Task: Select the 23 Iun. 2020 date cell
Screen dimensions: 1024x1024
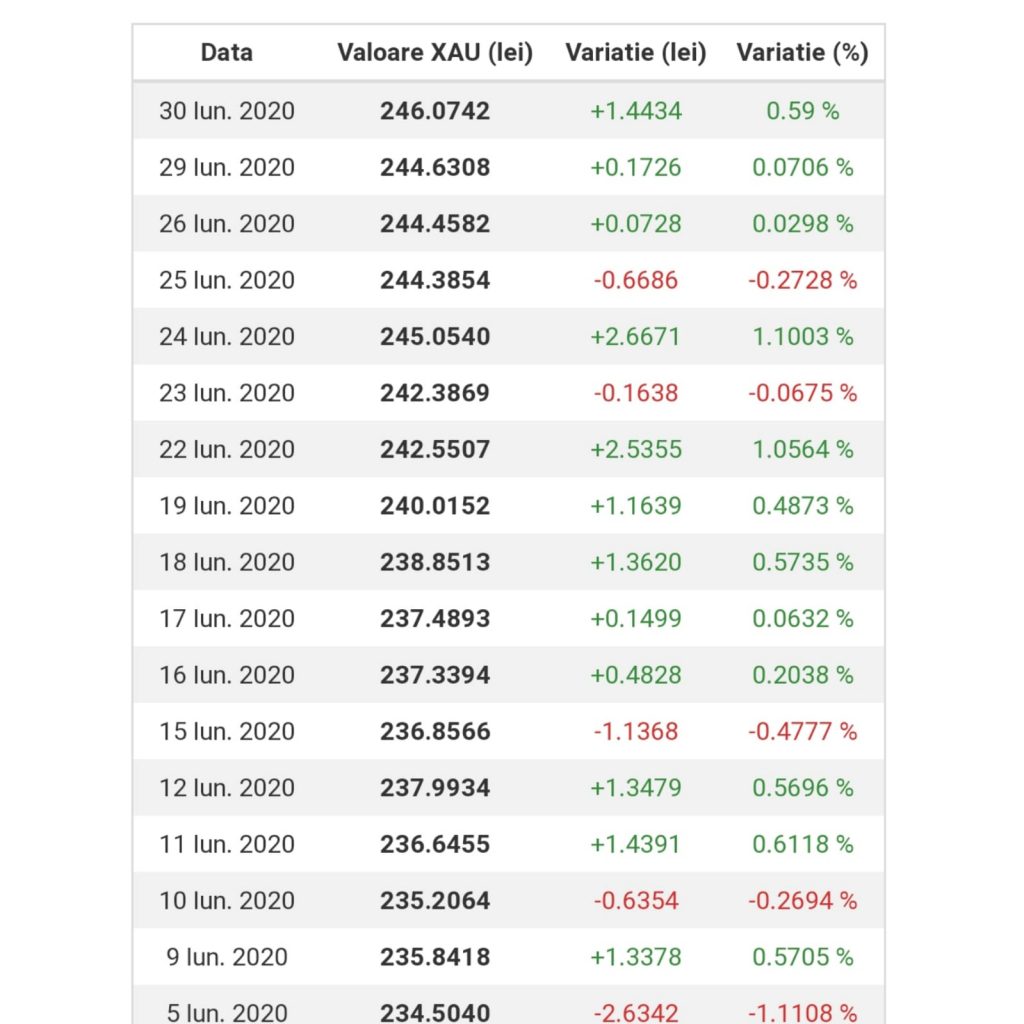Action: (x=227, y=393)
